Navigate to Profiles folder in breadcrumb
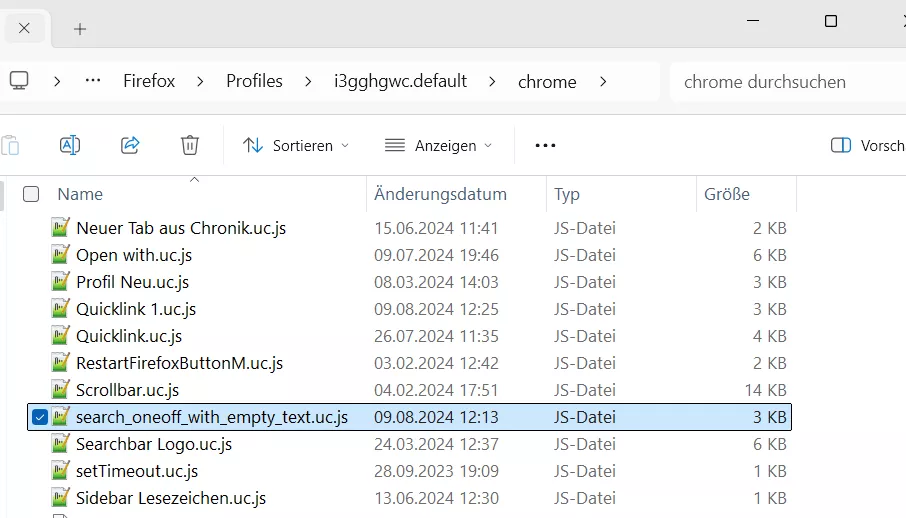 click(x=254, y=81)
